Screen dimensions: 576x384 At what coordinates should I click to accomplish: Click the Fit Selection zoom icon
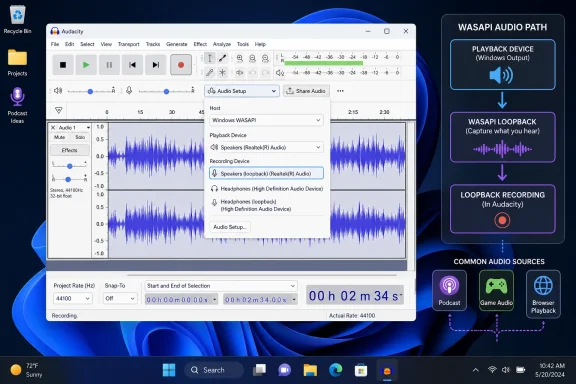[265, 58]
